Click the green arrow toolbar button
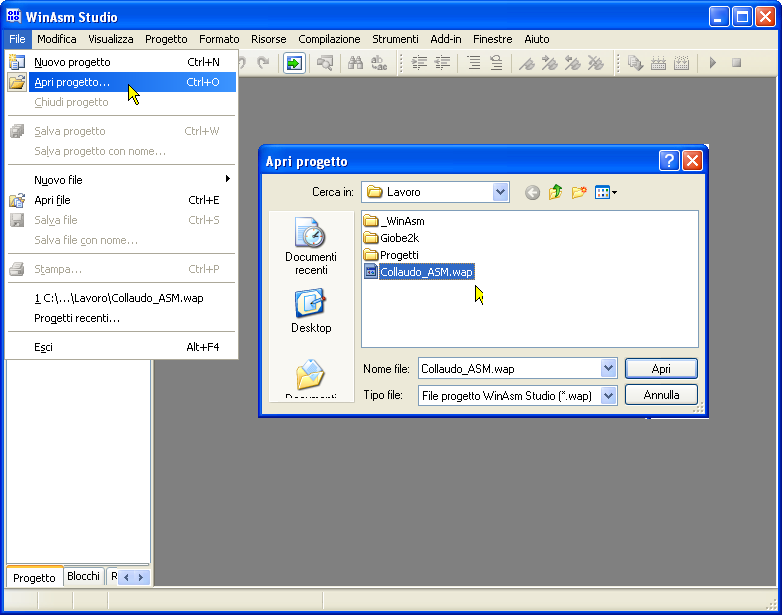782x615 pixels. pyautogui.click(x=294, y=63)
